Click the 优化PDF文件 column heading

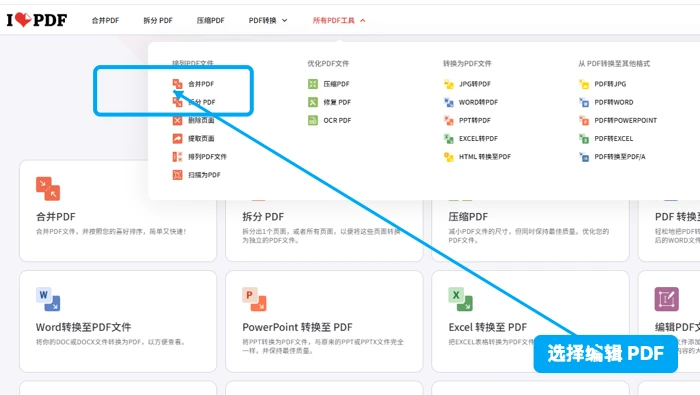pos(328,63)
